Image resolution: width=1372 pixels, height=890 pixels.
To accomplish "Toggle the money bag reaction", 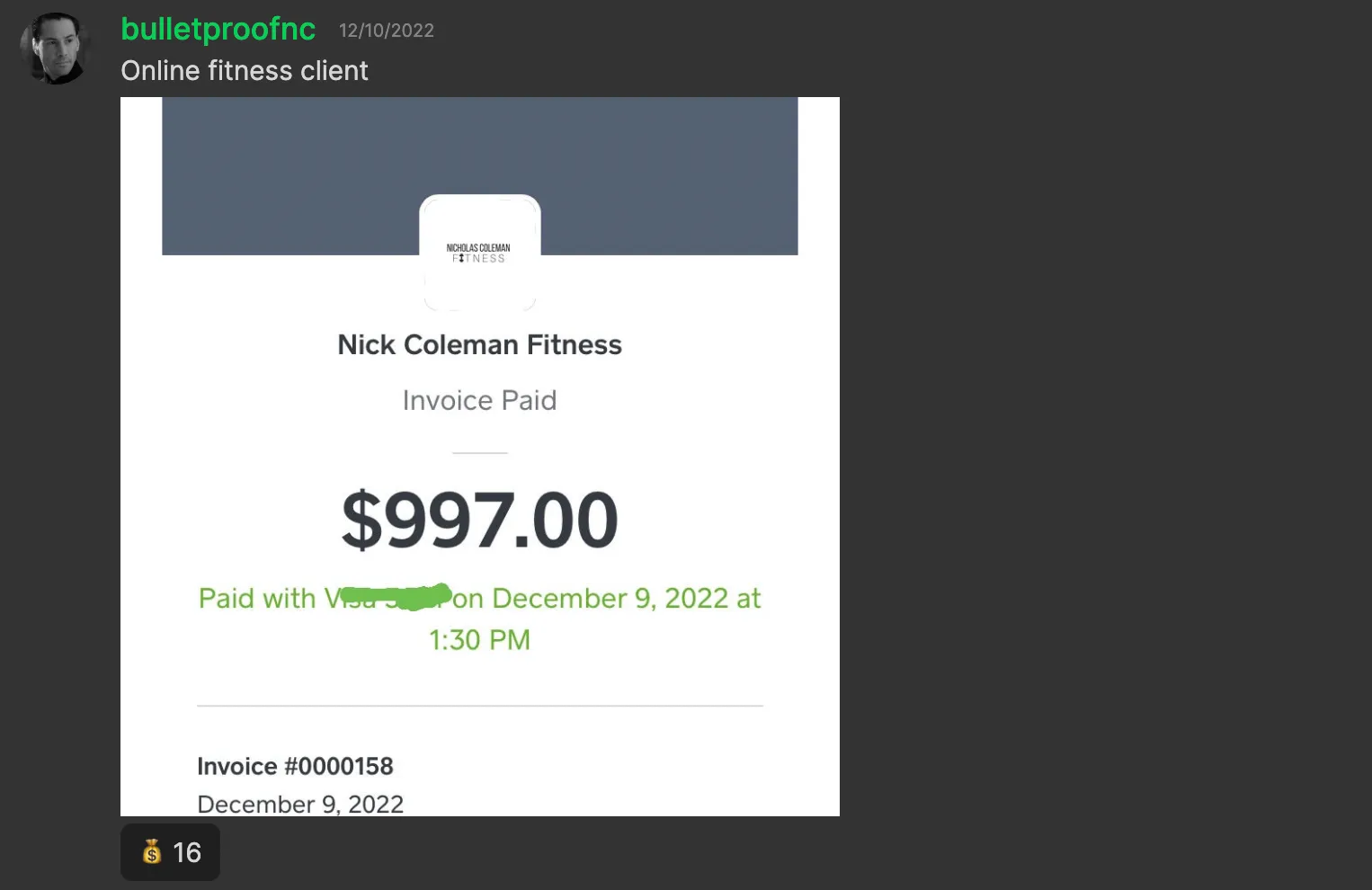I will tap(170, 851).
